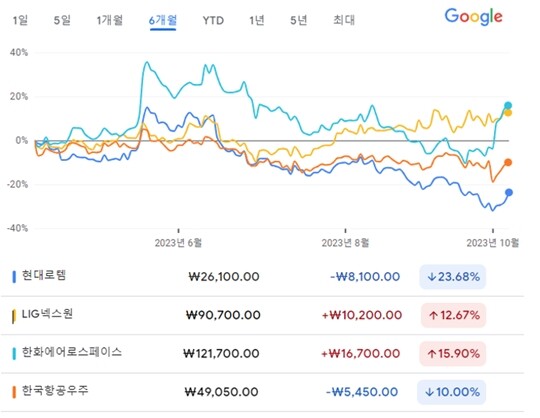
Task: Click the 2023년 10월 axis label
Action: [x=493, y=243]
